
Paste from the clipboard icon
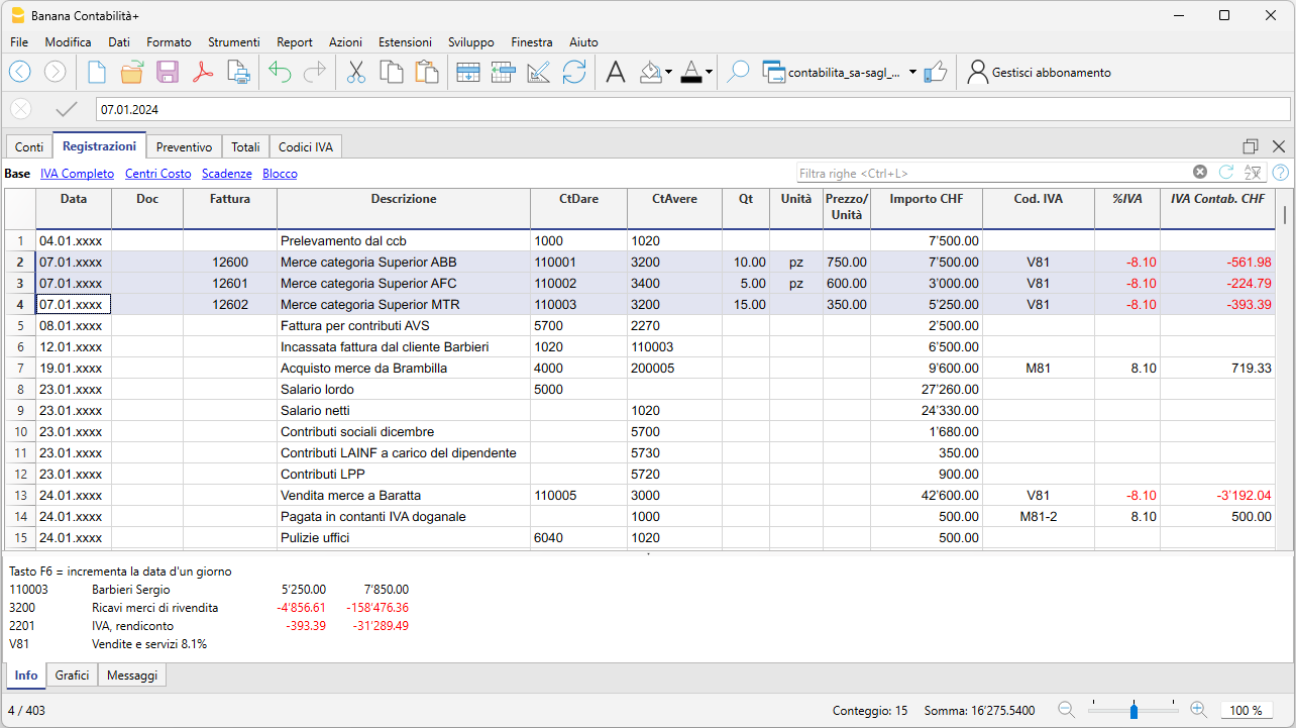pos(427,72)
